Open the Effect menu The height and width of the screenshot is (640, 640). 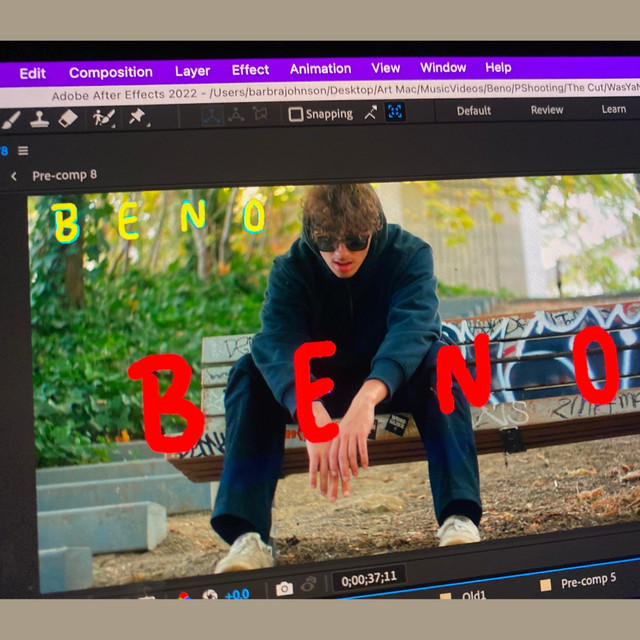[x=250, y=70]
